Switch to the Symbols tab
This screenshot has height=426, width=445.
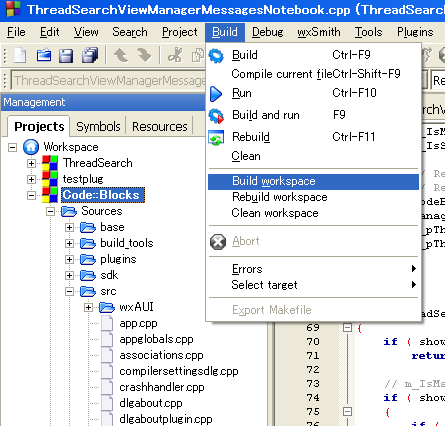(98, 127)
